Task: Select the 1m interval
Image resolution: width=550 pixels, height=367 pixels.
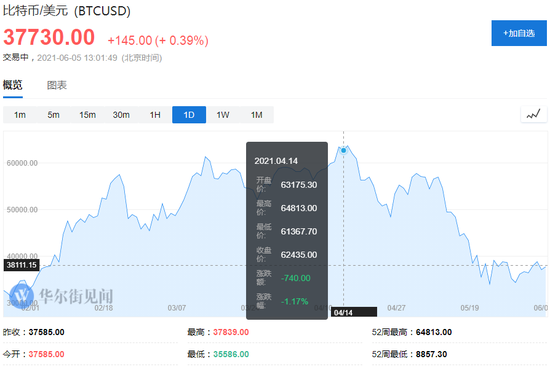Action: (x=20, y=115)
